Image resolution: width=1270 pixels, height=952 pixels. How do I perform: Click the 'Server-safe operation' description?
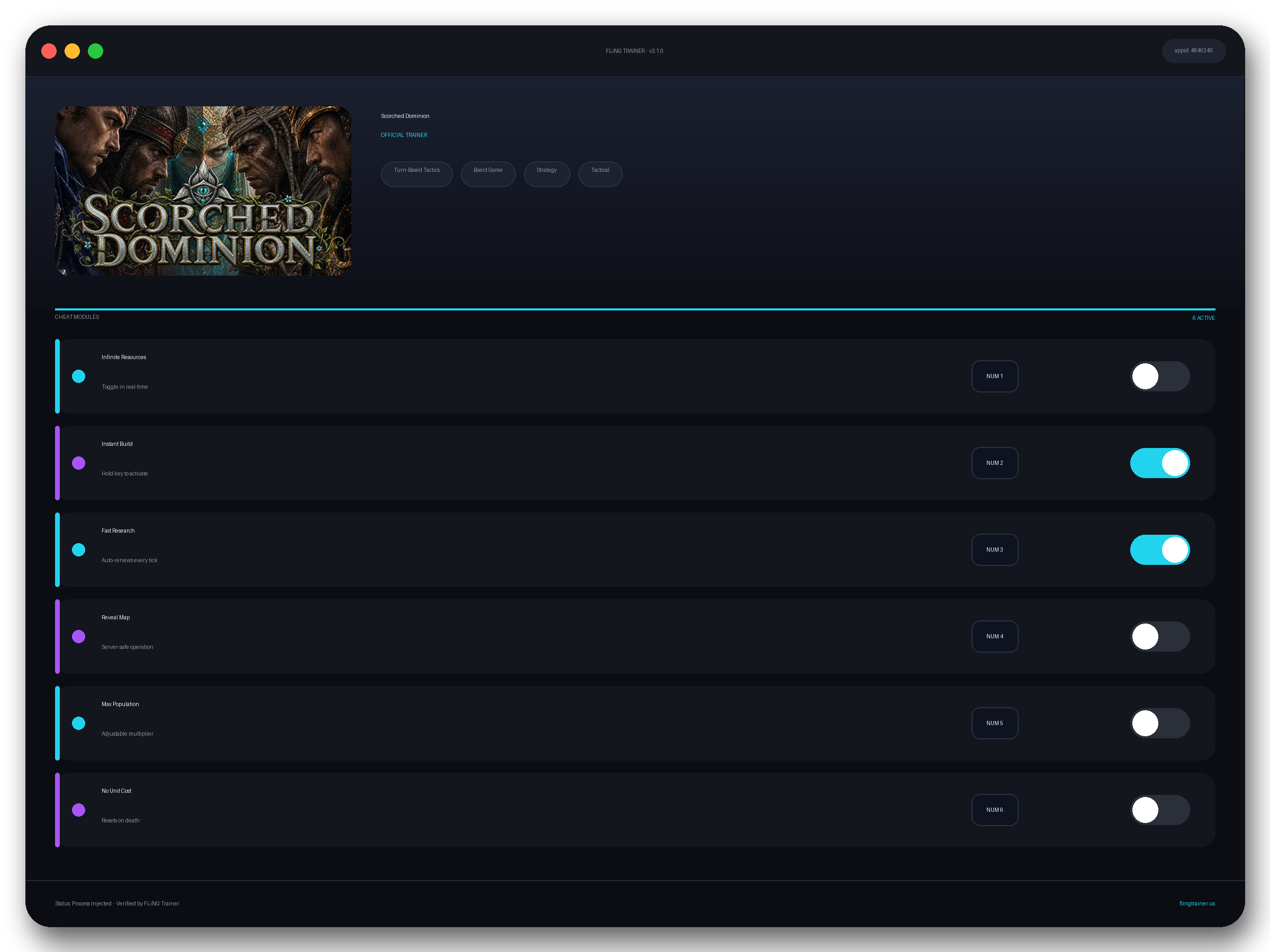click(x=128, y=647)
